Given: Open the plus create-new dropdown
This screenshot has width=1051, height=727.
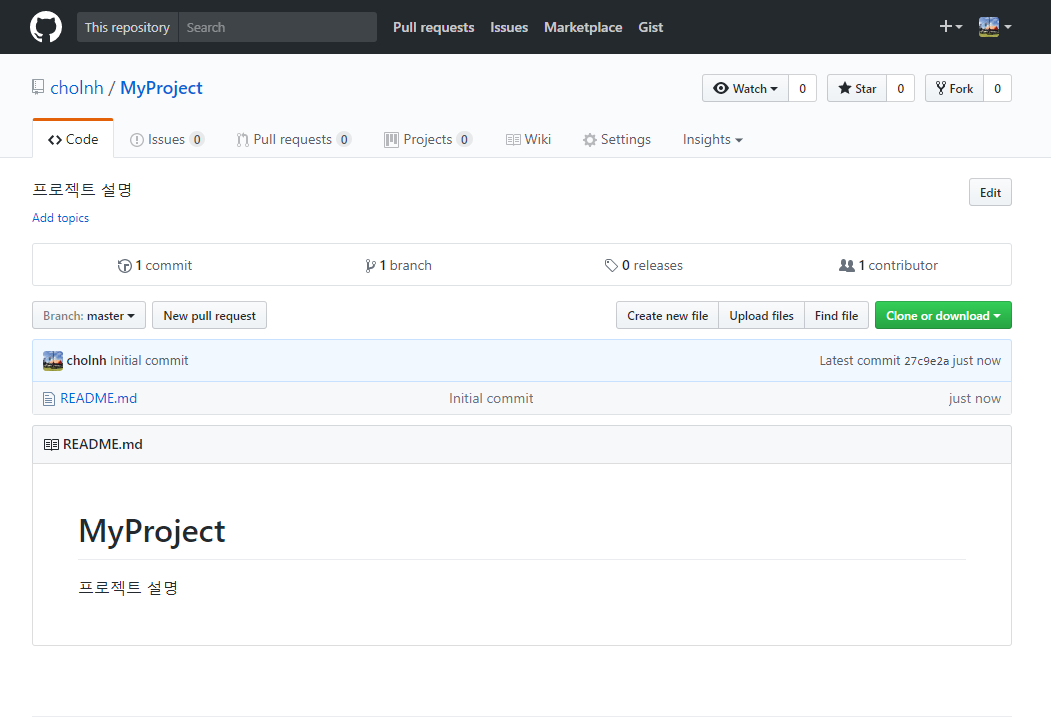Looking at the screenshot, I should [950, 27].
